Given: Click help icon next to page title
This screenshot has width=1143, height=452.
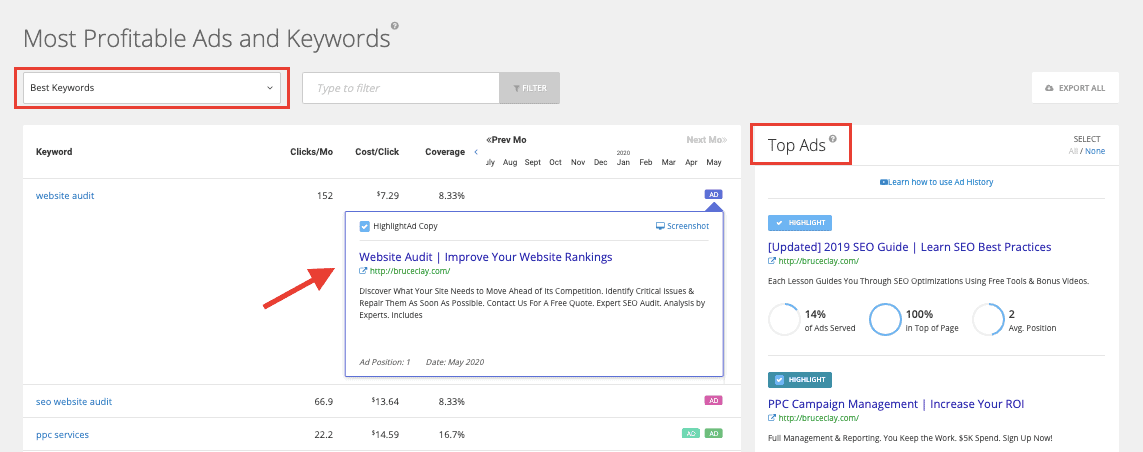Looking at the screenshot, I should tap(395, 26).
